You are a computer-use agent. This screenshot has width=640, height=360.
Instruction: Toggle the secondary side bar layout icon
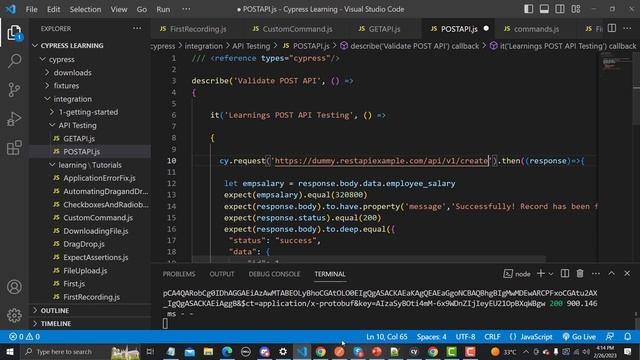(560, 9)
